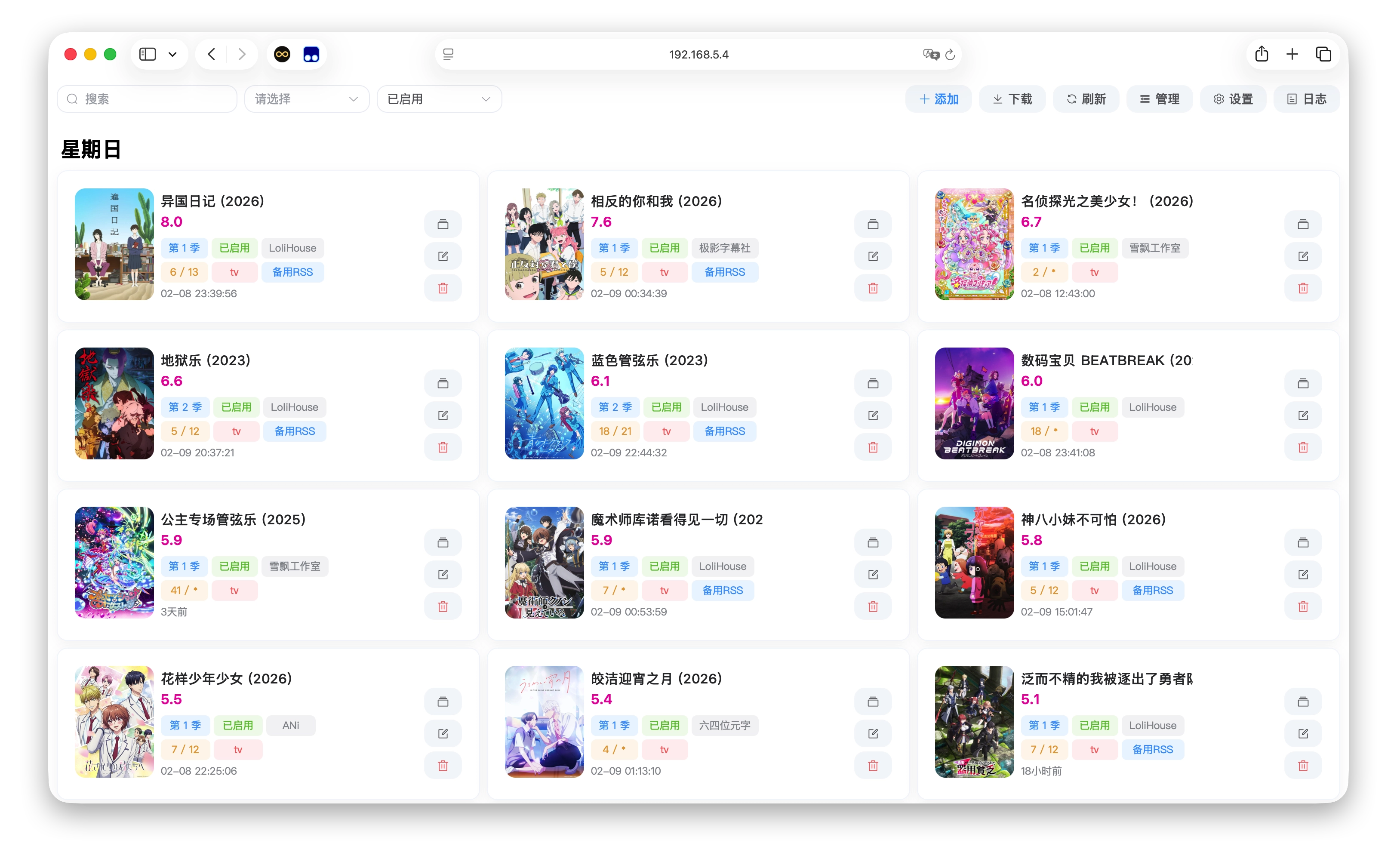Open the 请选择 dropdown
Viewport: 1397px width, 868px height.
pyautogui.click(x=307, y=98)
